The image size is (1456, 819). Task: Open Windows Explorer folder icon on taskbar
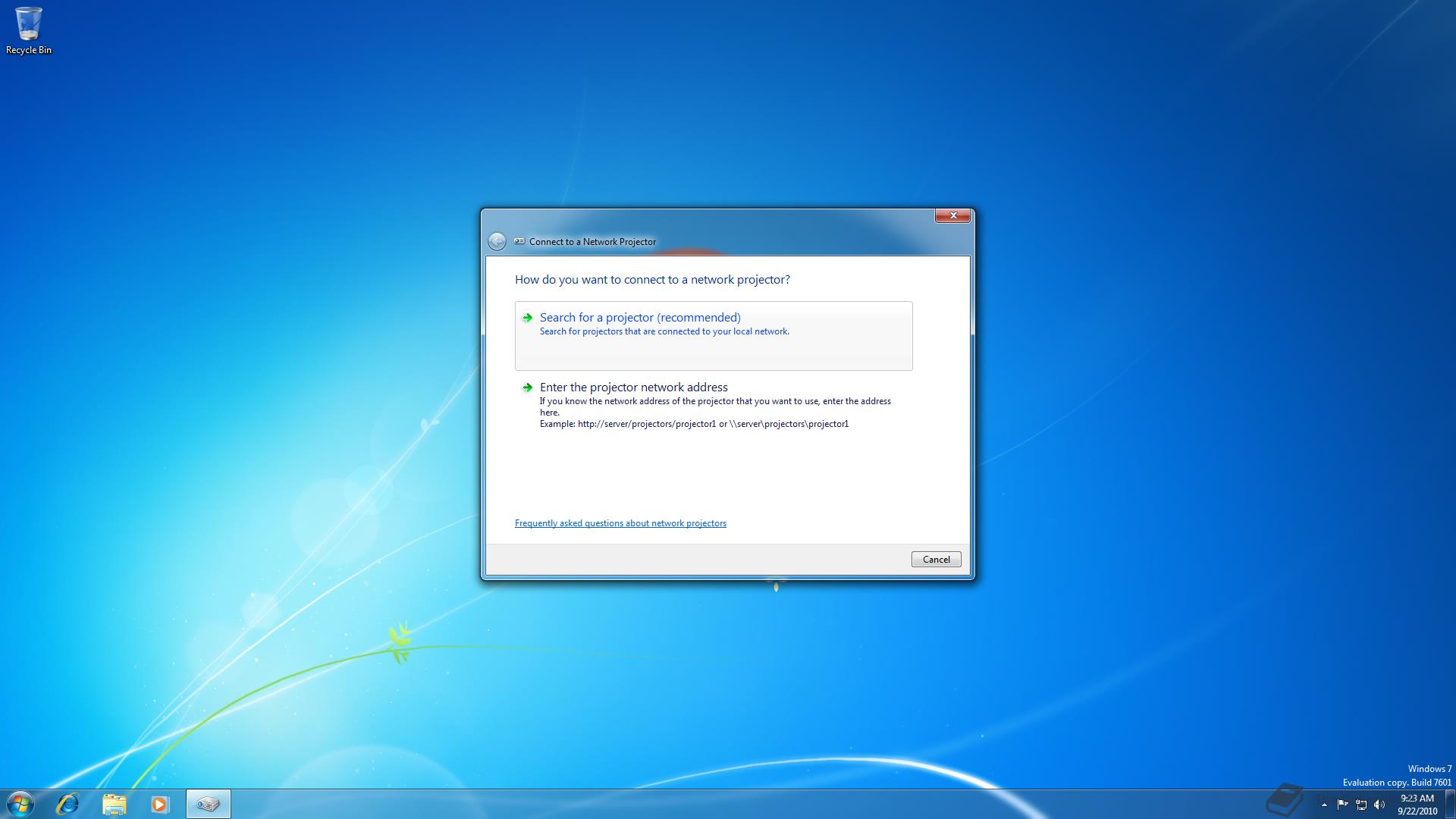pyautogui.click(x=114, y=804)
